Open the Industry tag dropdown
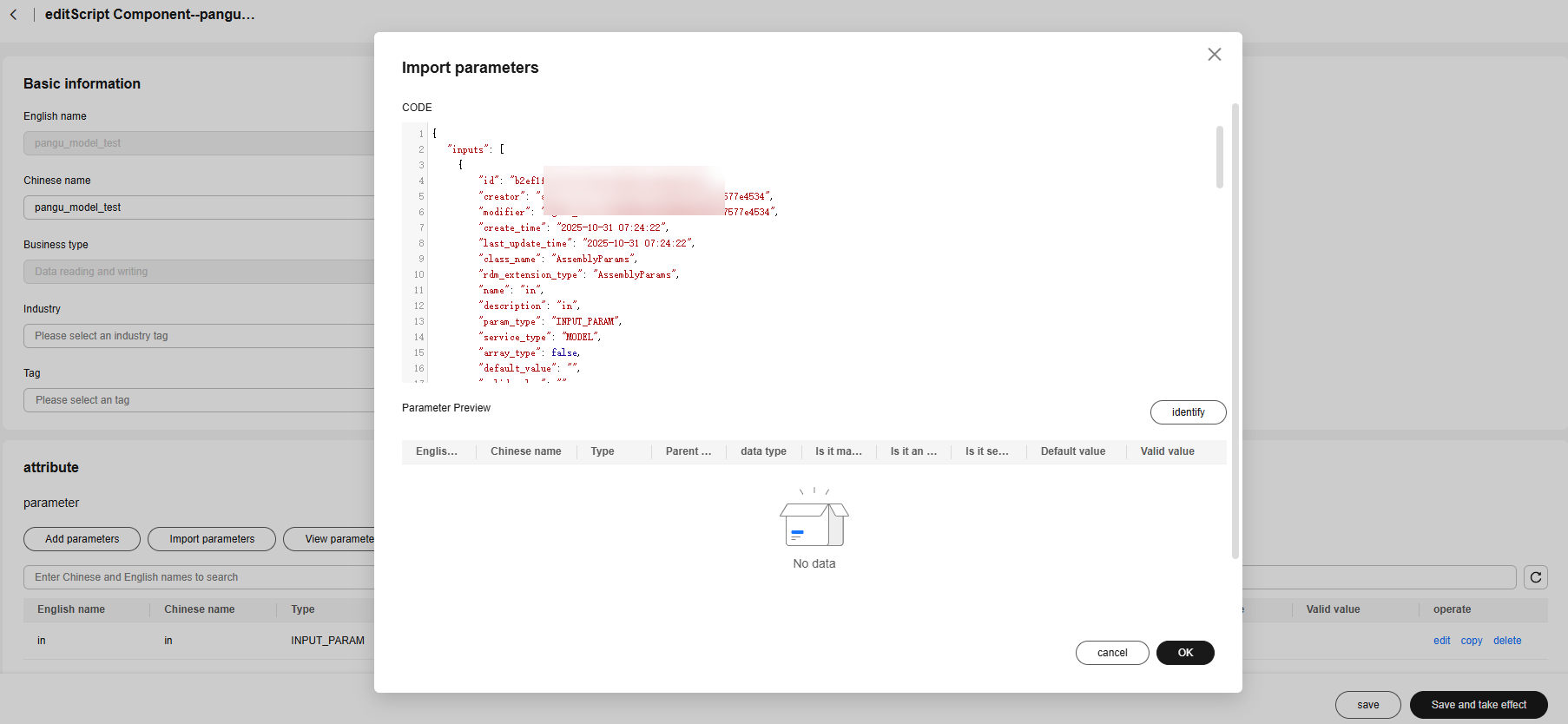1568x724 pixels. [x=200, y=336]
